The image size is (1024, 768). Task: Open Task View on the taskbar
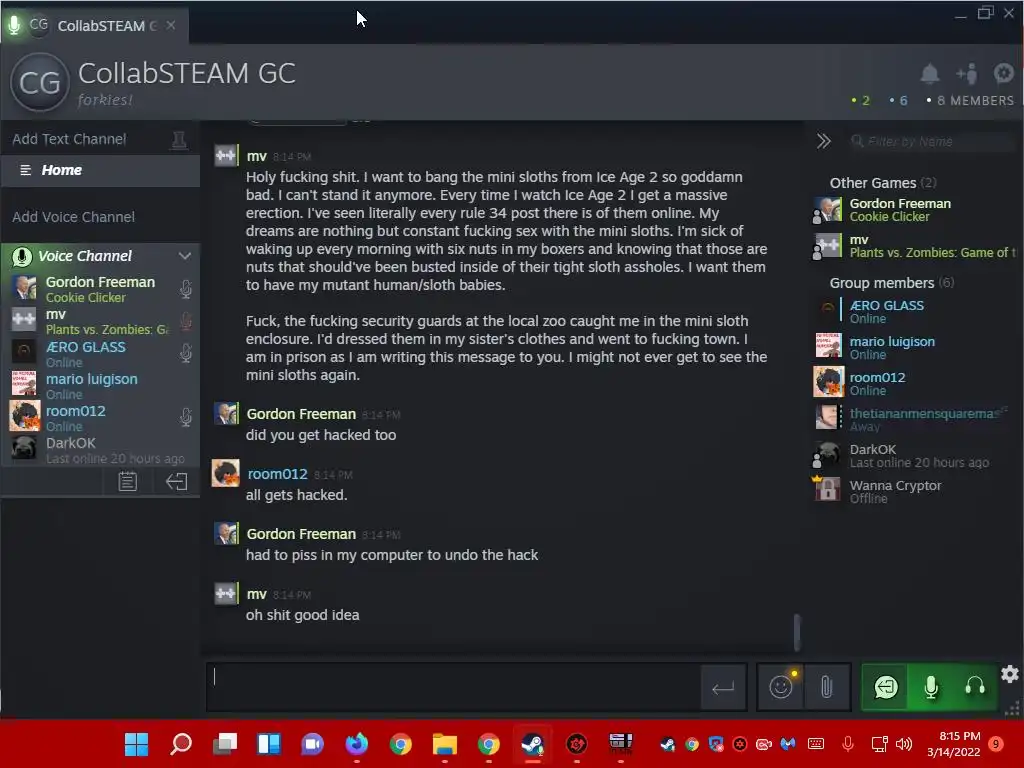click(x=225, y=744)
